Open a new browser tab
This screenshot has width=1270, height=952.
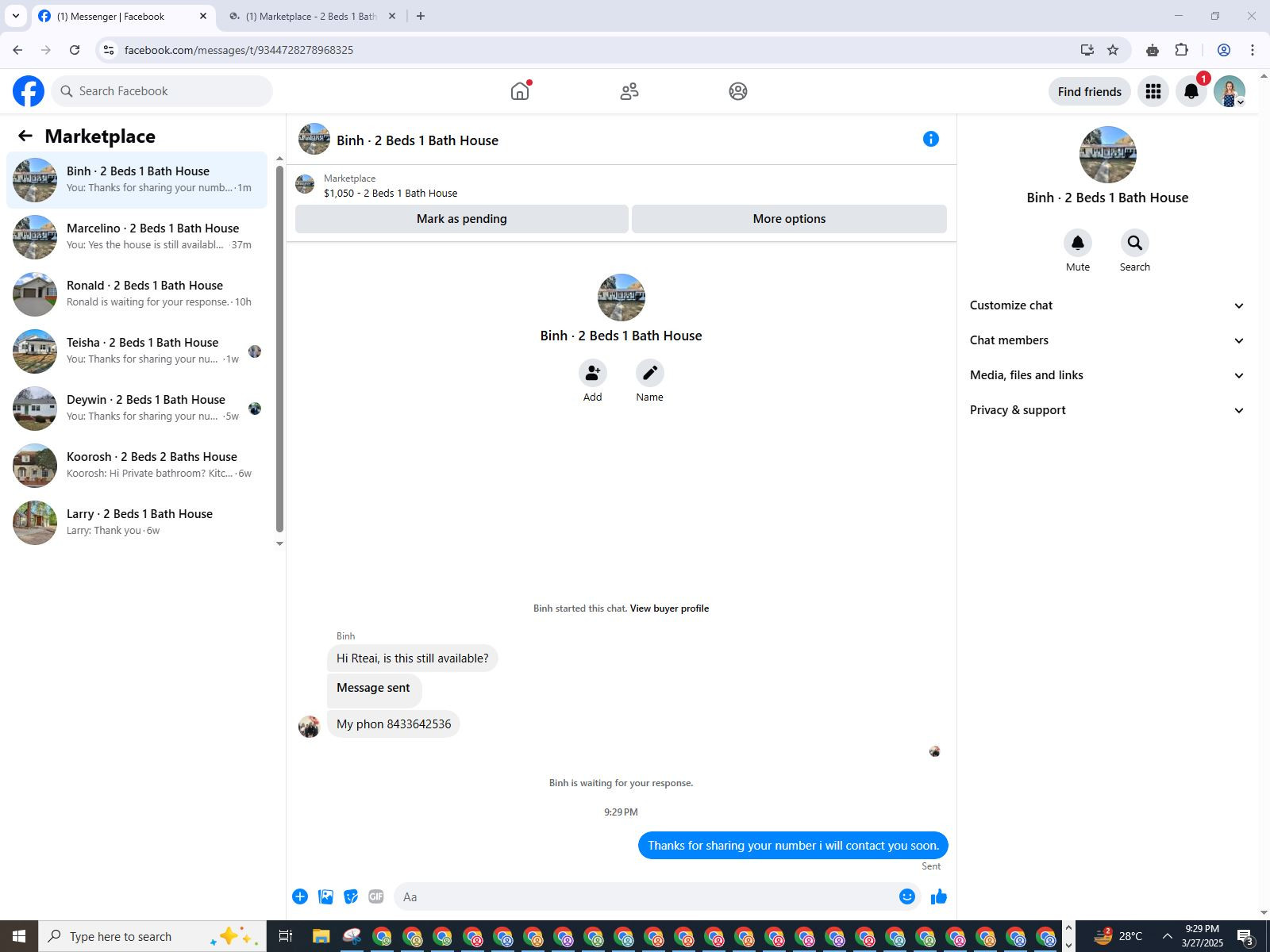[421, 16]
